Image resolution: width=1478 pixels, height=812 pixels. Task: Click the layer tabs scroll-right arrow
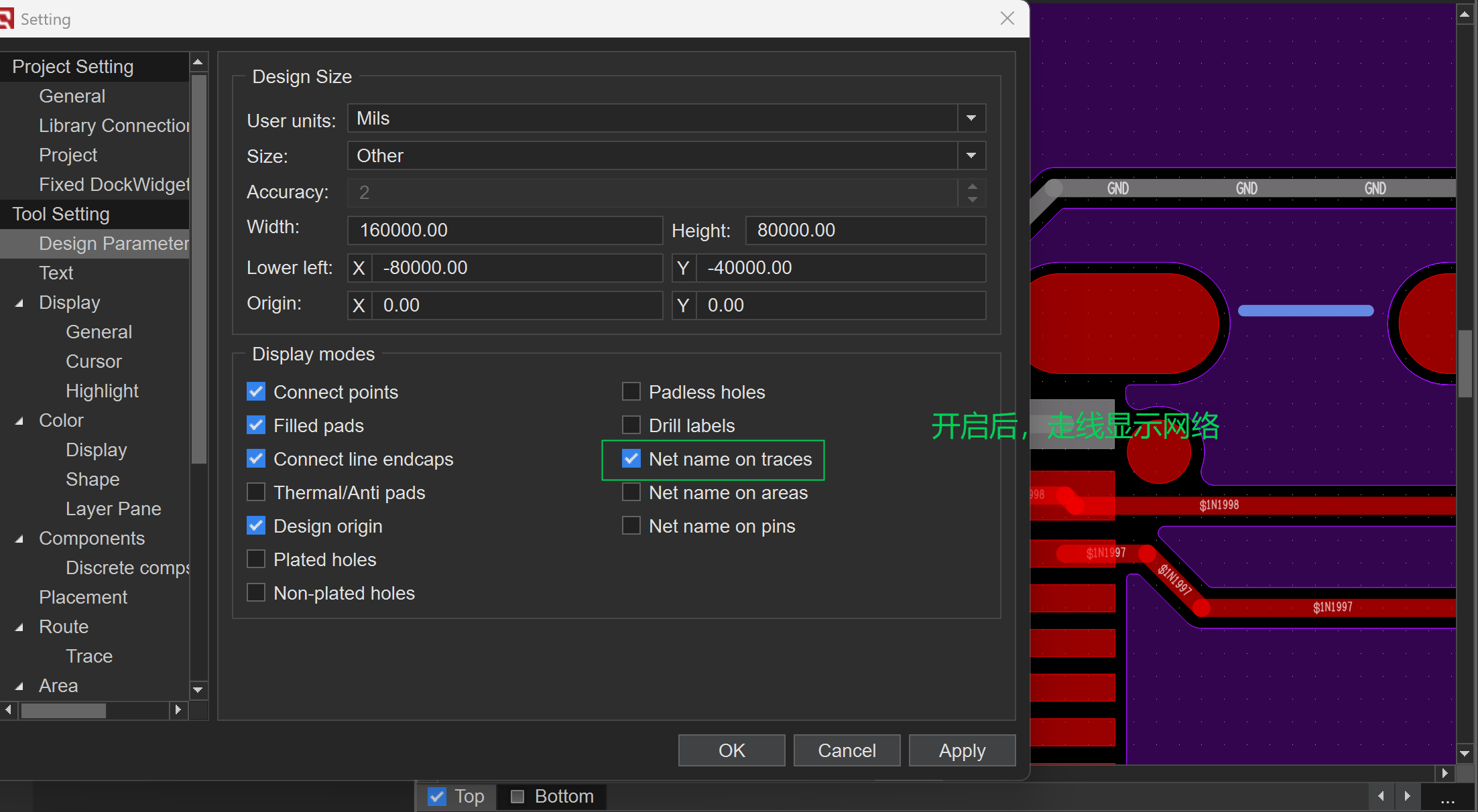pos(1407,796)
